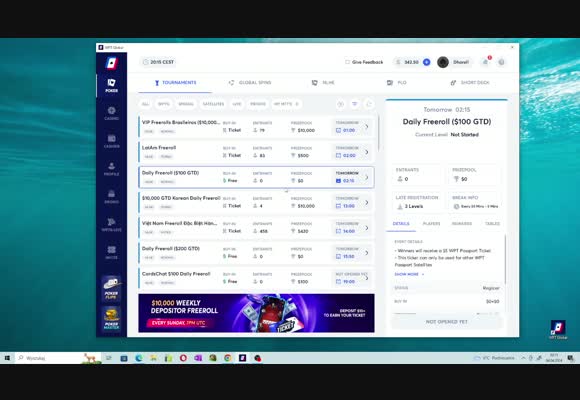This screenshot has height=400, width=580.
Task: Expand LatAm Freeroll row chevron
Action: tap(367, 152)
